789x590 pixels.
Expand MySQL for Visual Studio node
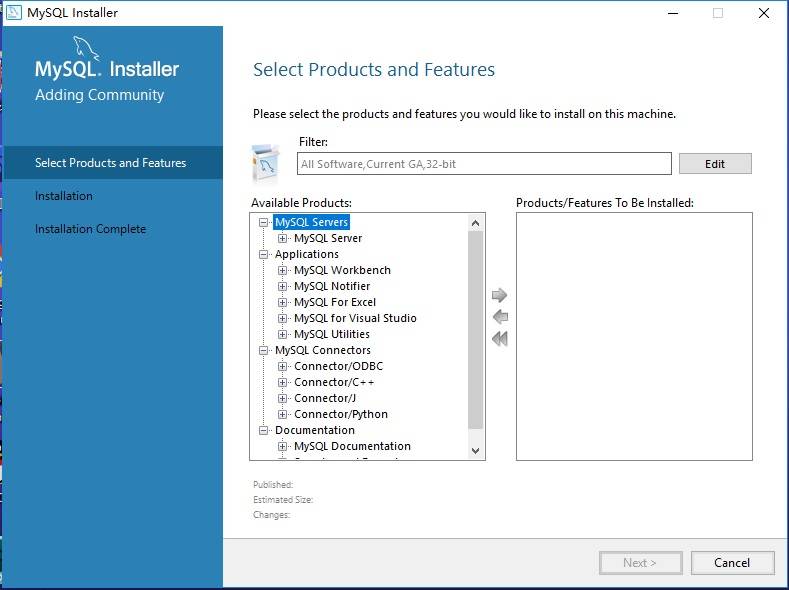282,318
